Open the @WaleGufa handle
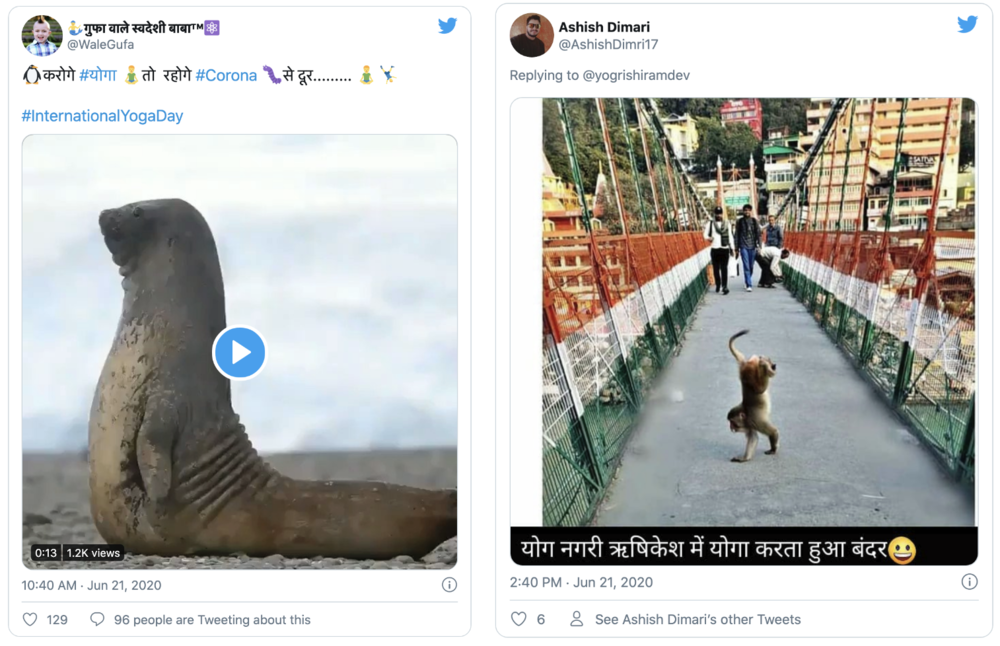This screenshot has height=646, width=1000. pos(100,45)
